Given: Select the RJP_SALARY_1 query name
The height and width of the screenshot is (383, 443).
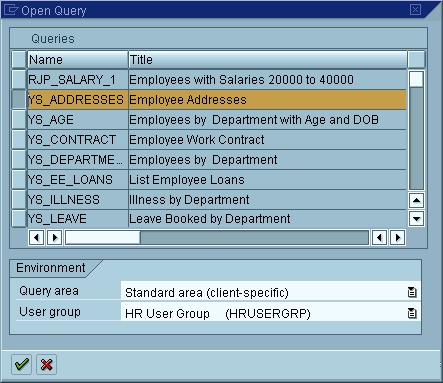Looking at the screenshot, I should tap(78, 79).
